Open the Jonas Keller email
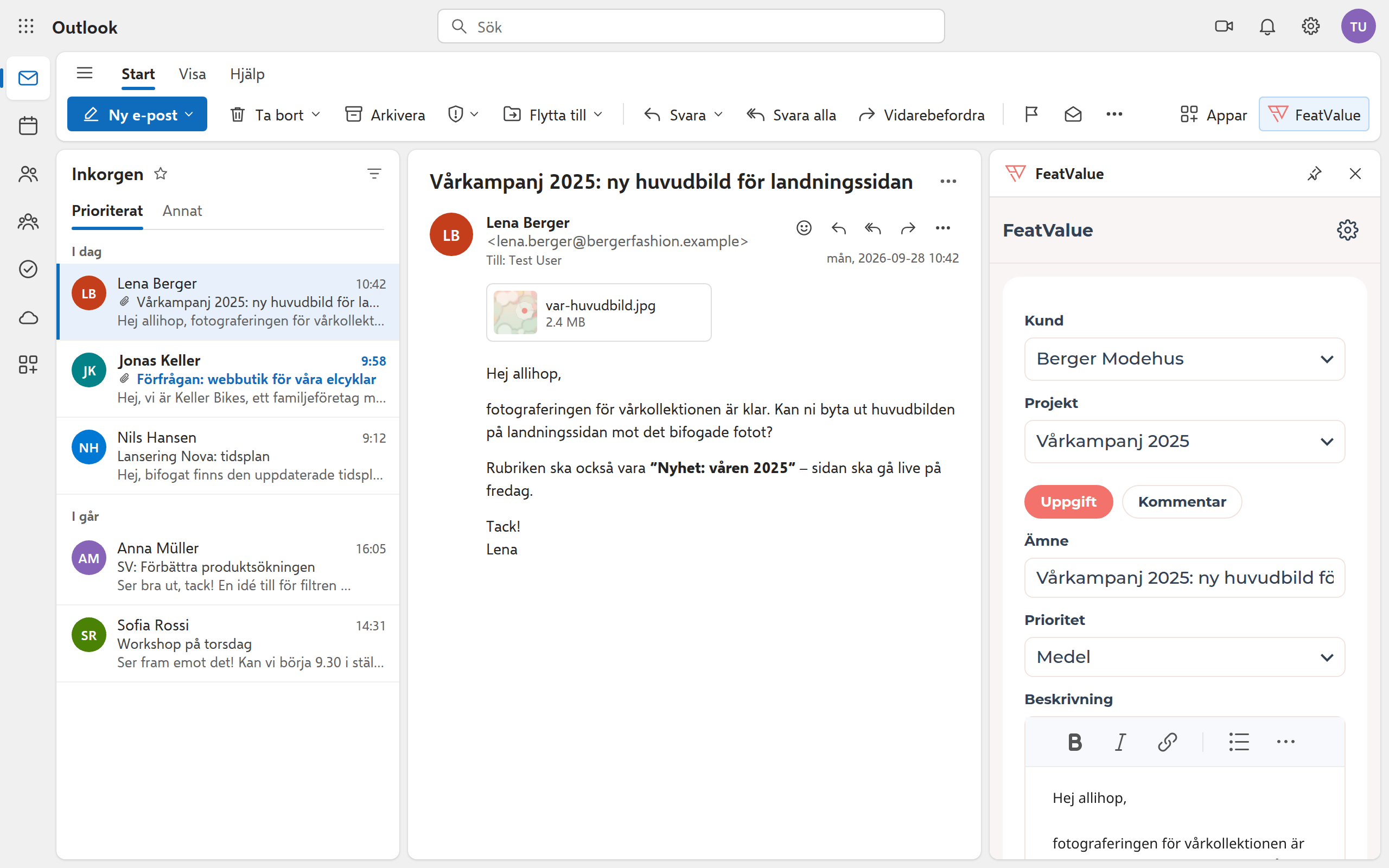 click(x=228, y=379)
